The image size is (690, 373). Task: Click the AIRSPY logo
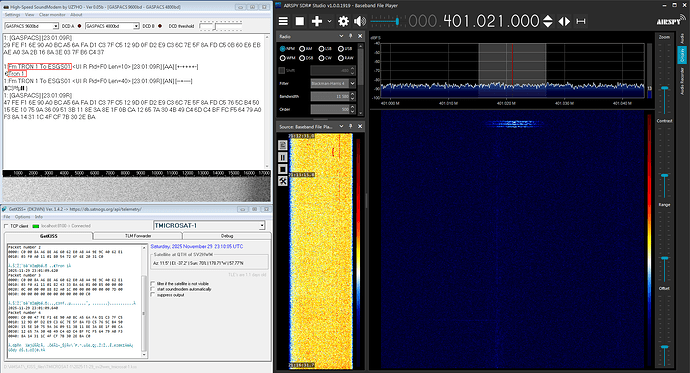click(x=671, y=20)
